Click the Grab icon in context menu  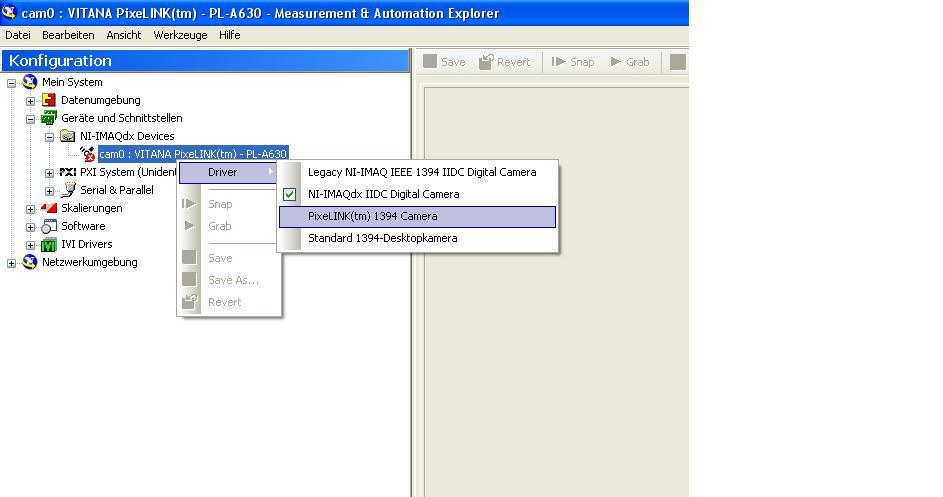point(190,226)
